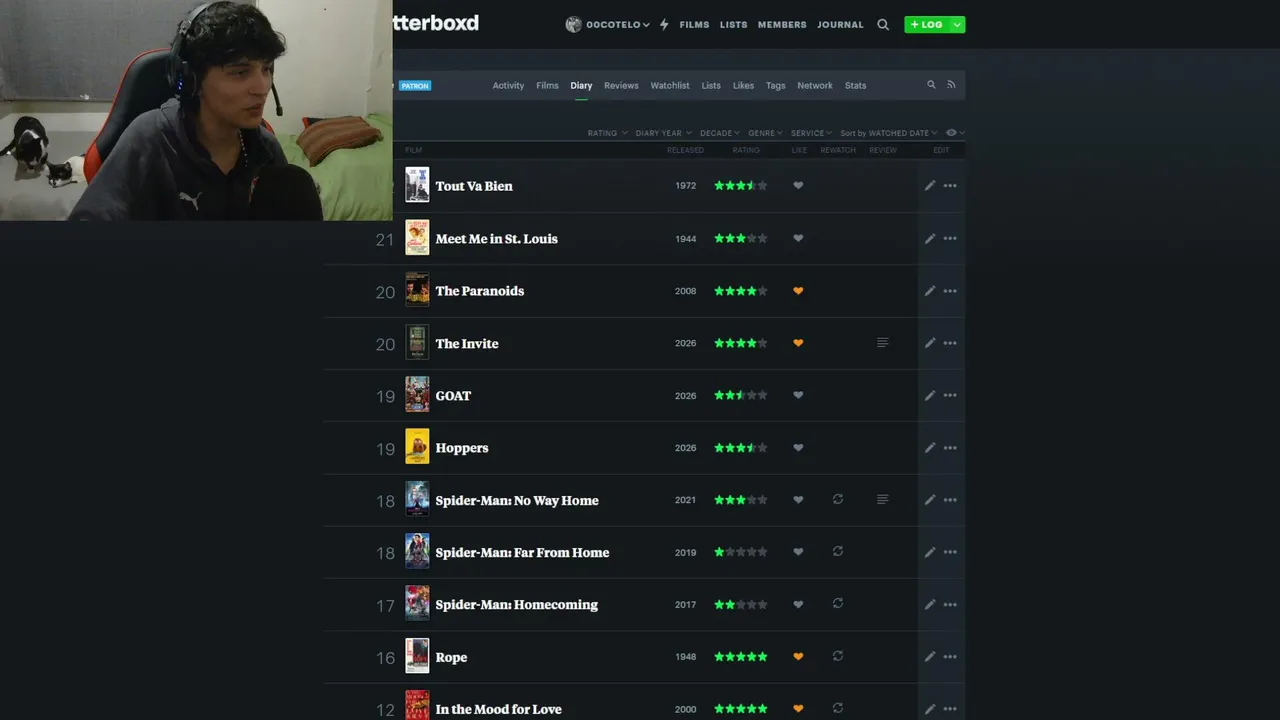This screenshot has width=1280, height=720.
Task: Open the Rope film title link
Action: (451, 657)
